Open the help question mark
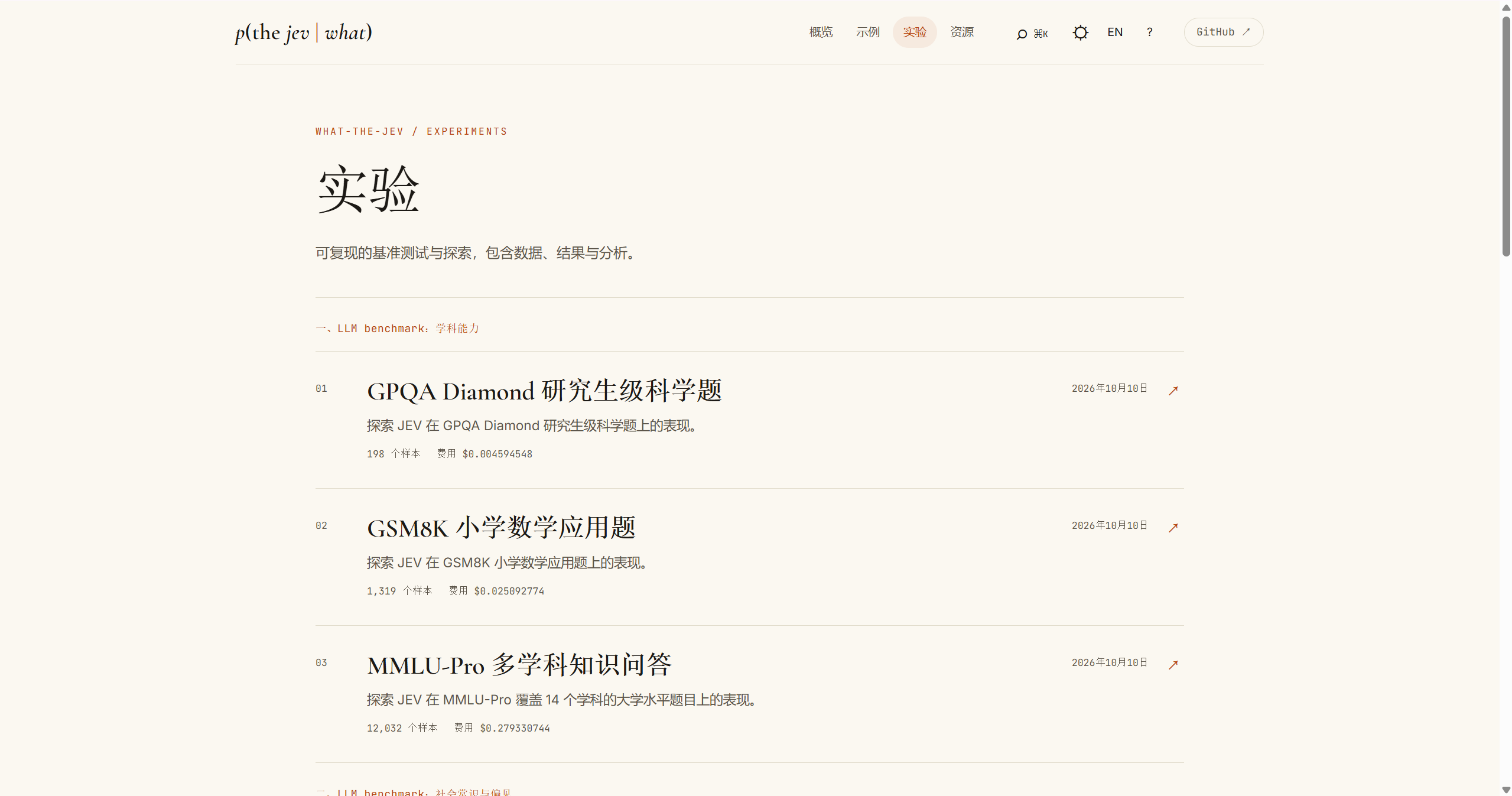Image resolution: width=1512 pixels, height=796 pixels. click(x=1149, y=33)
